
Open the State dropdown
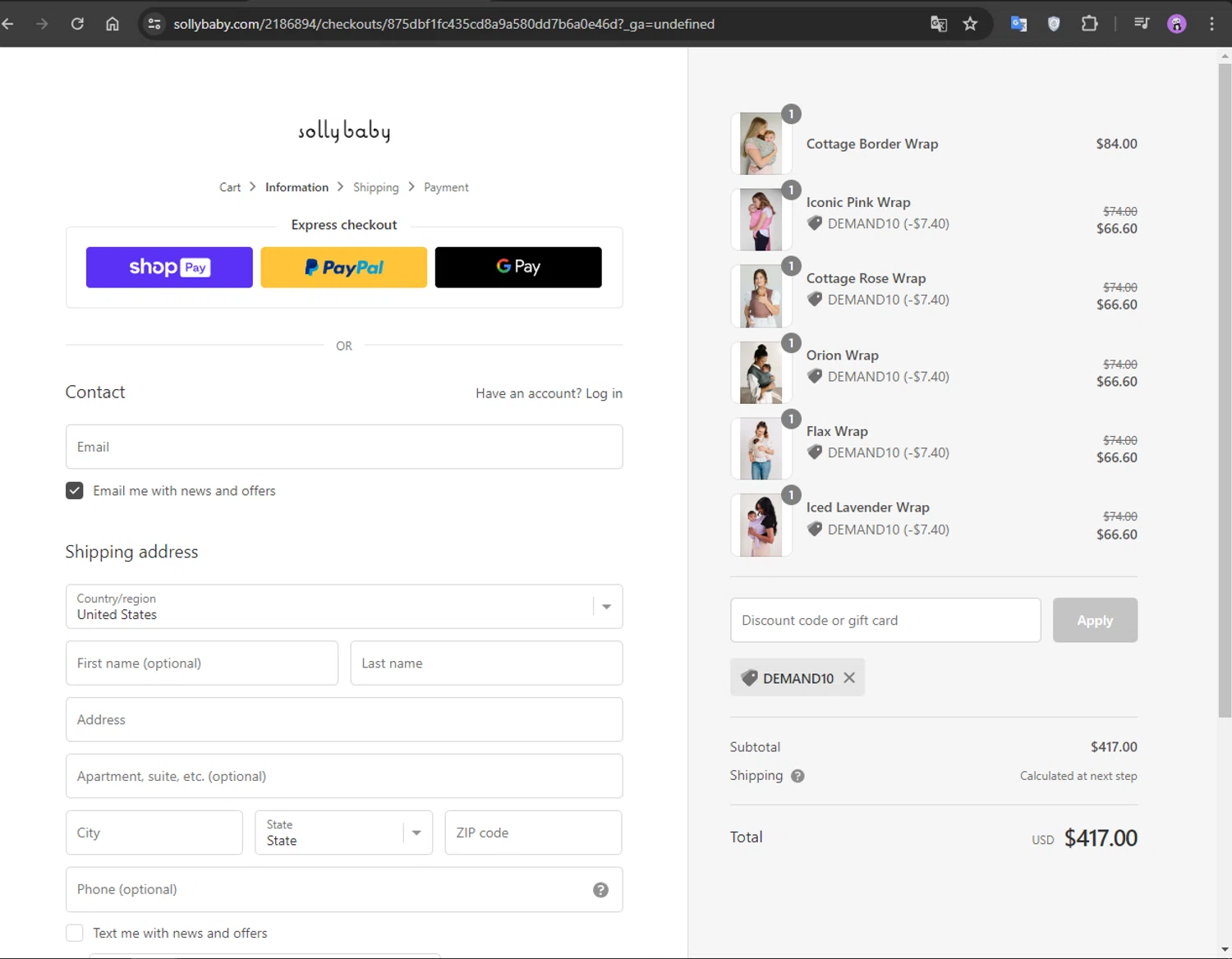pos(344,833)
